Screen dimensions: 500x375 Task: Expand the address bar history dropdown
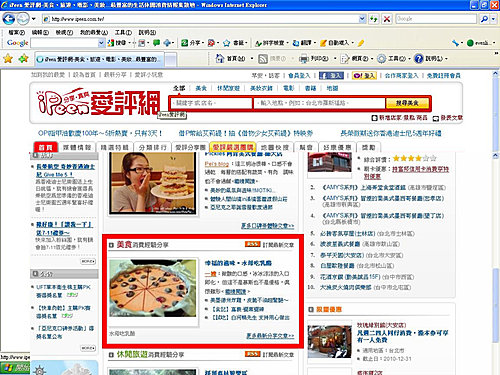point(362,19)
